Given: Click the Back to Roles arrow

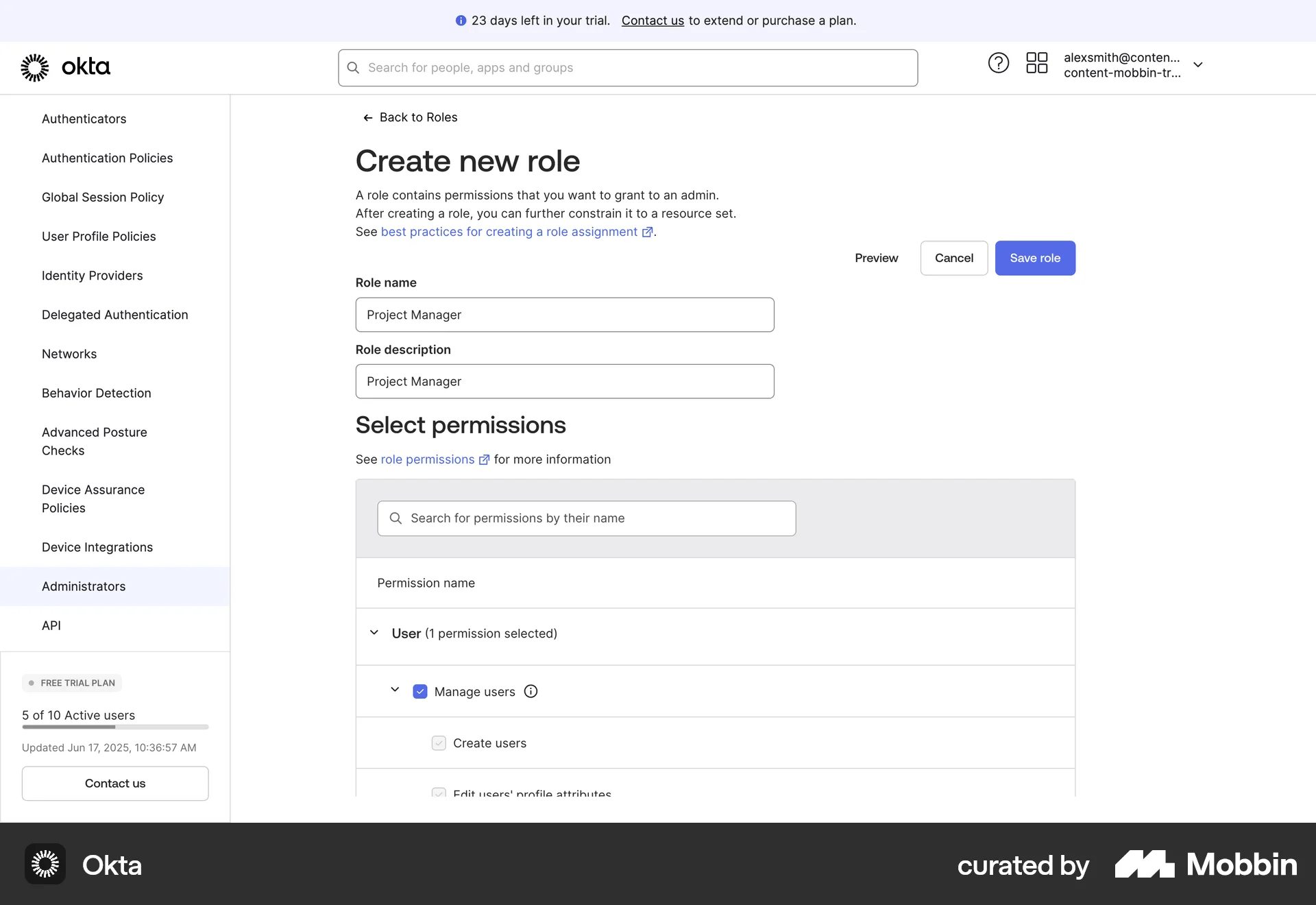Looking at the screenshot, I should (368, 118).
